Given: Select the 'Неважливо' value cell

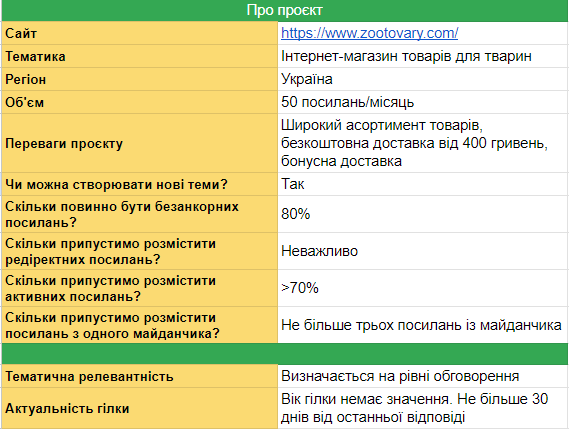Looking at the screenshot, I should coord(423,251).
